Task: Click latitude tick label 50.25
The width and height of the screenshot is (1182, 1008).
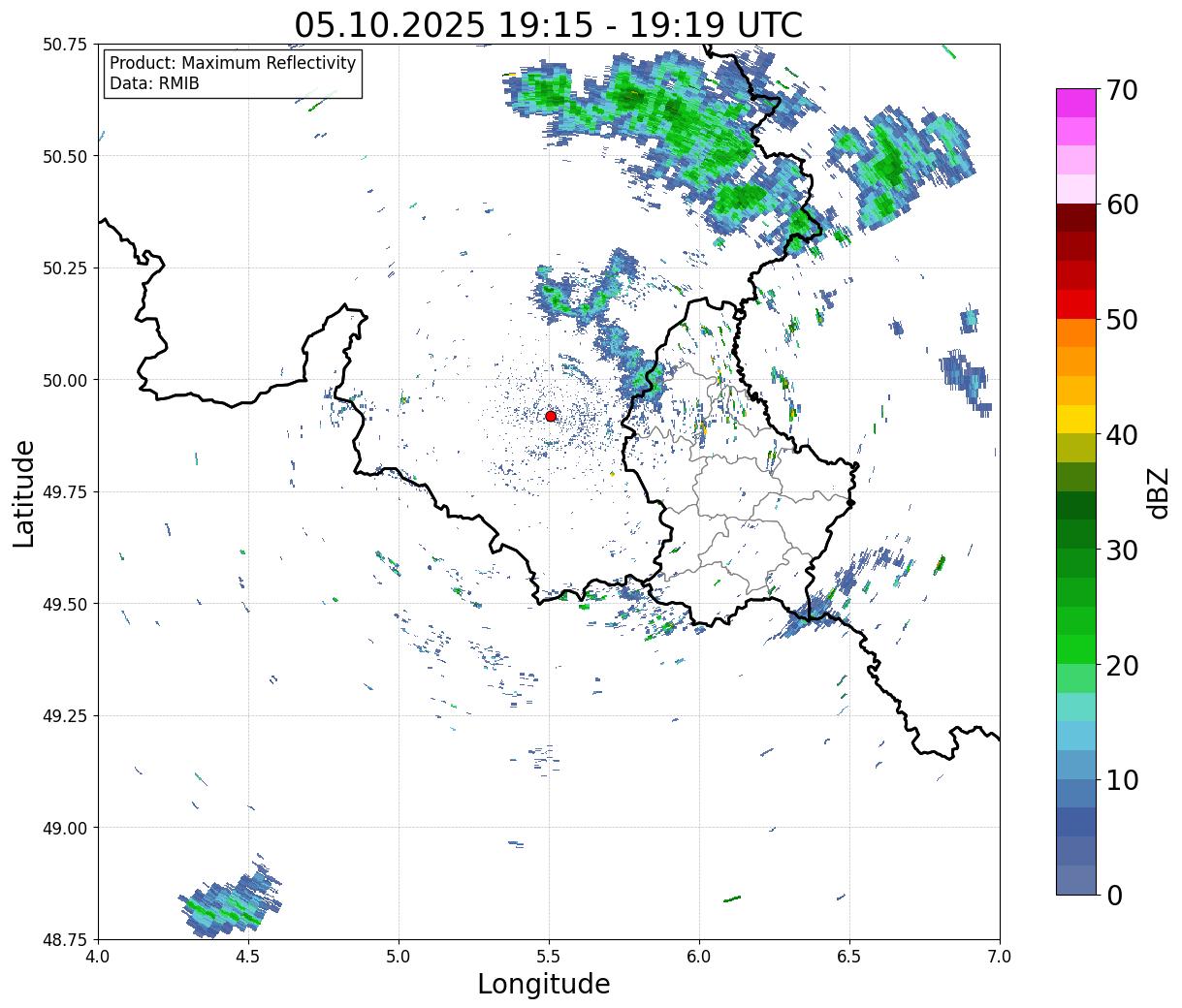Action: [x=65, y=268]
